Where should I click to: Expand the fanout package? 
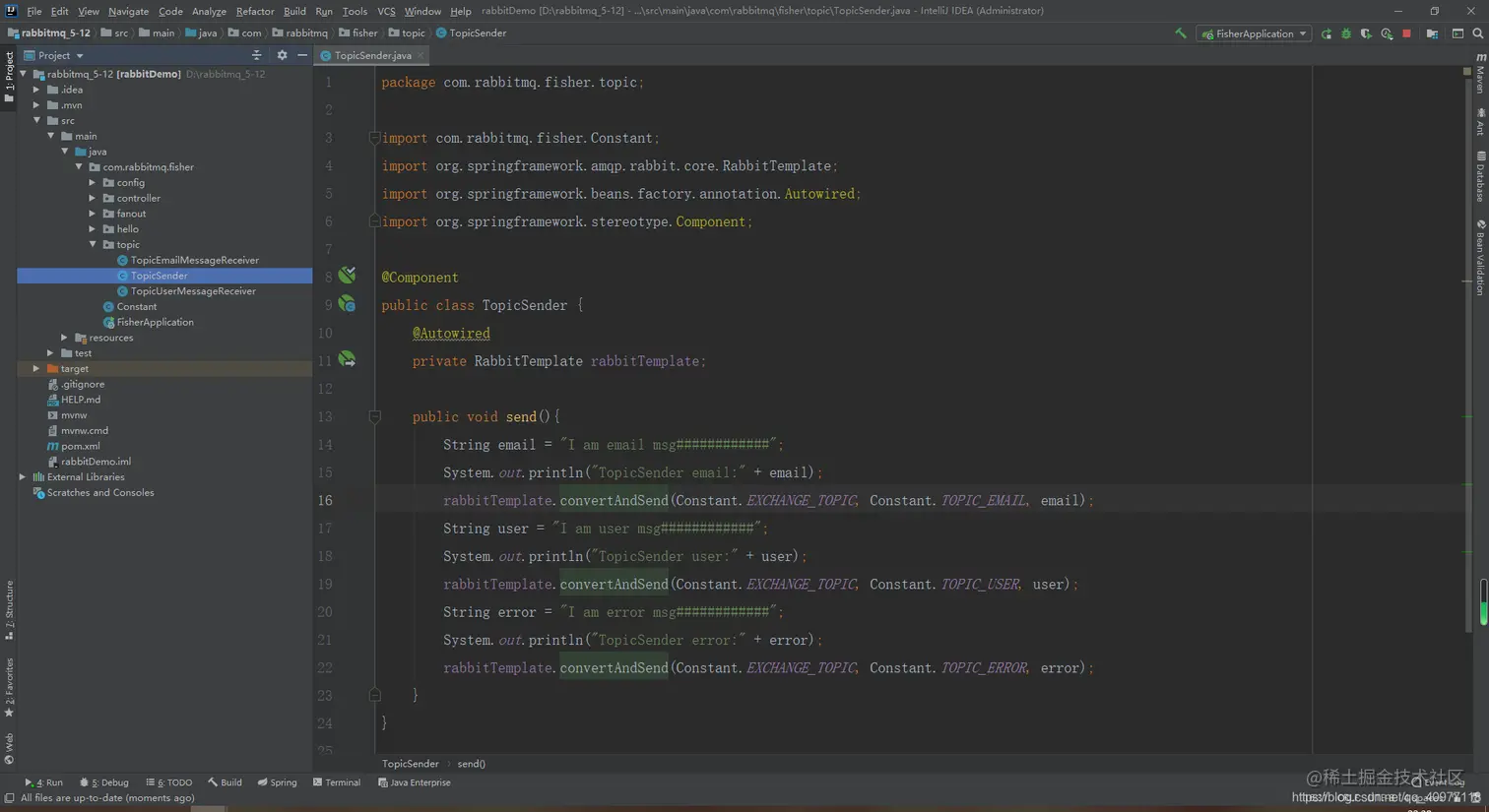[x=93, y=214]
